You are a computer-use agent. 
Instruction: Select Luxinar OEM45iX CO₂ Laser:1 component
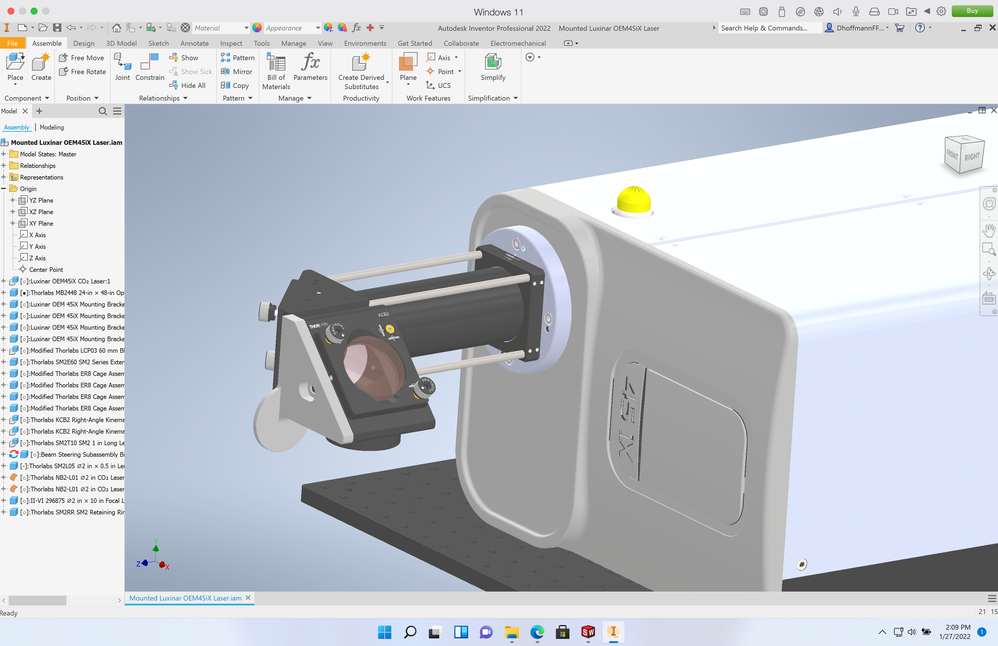(65, 281)
